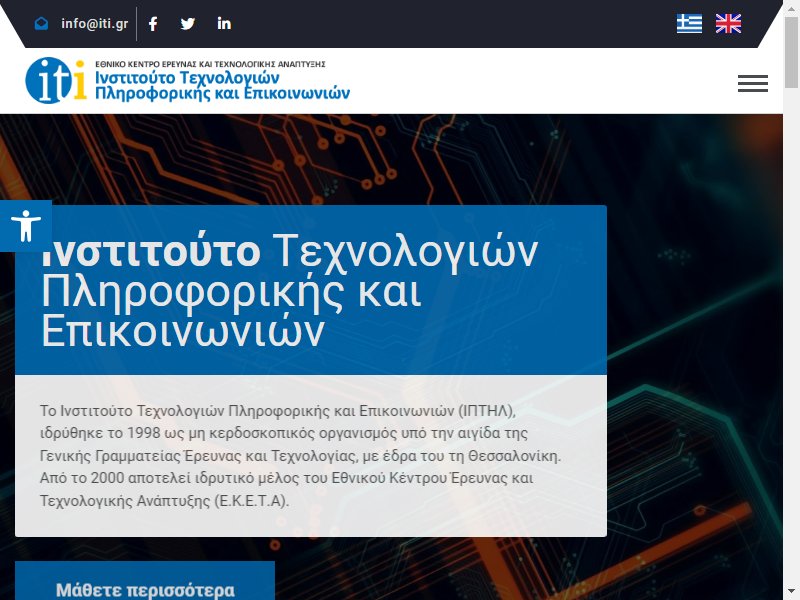Click the page vertical scrollbar thumb
This screenshot has height=600, width=800.
(x=791, y=53)
